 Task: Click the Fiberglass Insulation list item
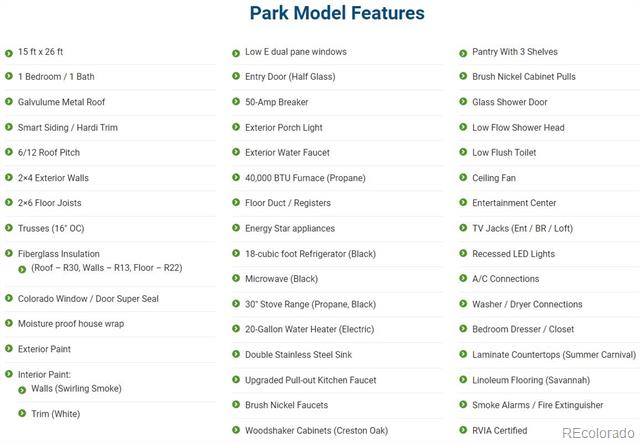tap(59, 253)
